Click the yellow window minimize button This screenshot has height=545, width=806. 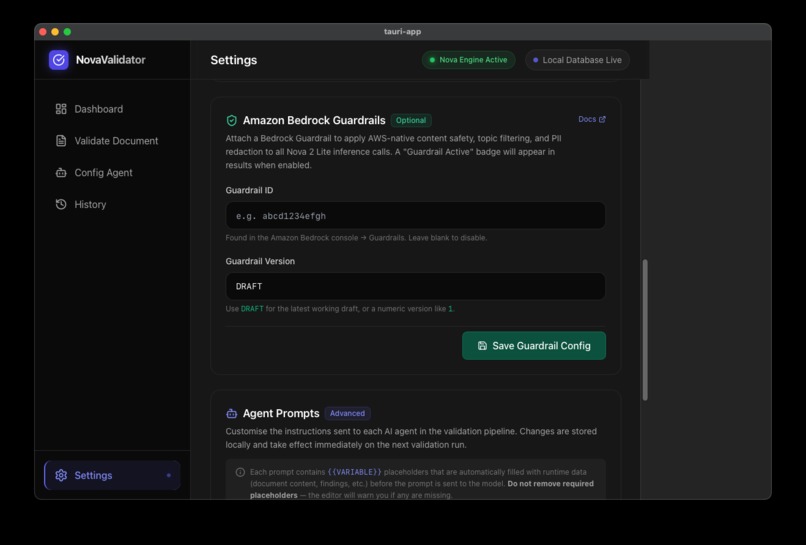(x=55, y=32)
